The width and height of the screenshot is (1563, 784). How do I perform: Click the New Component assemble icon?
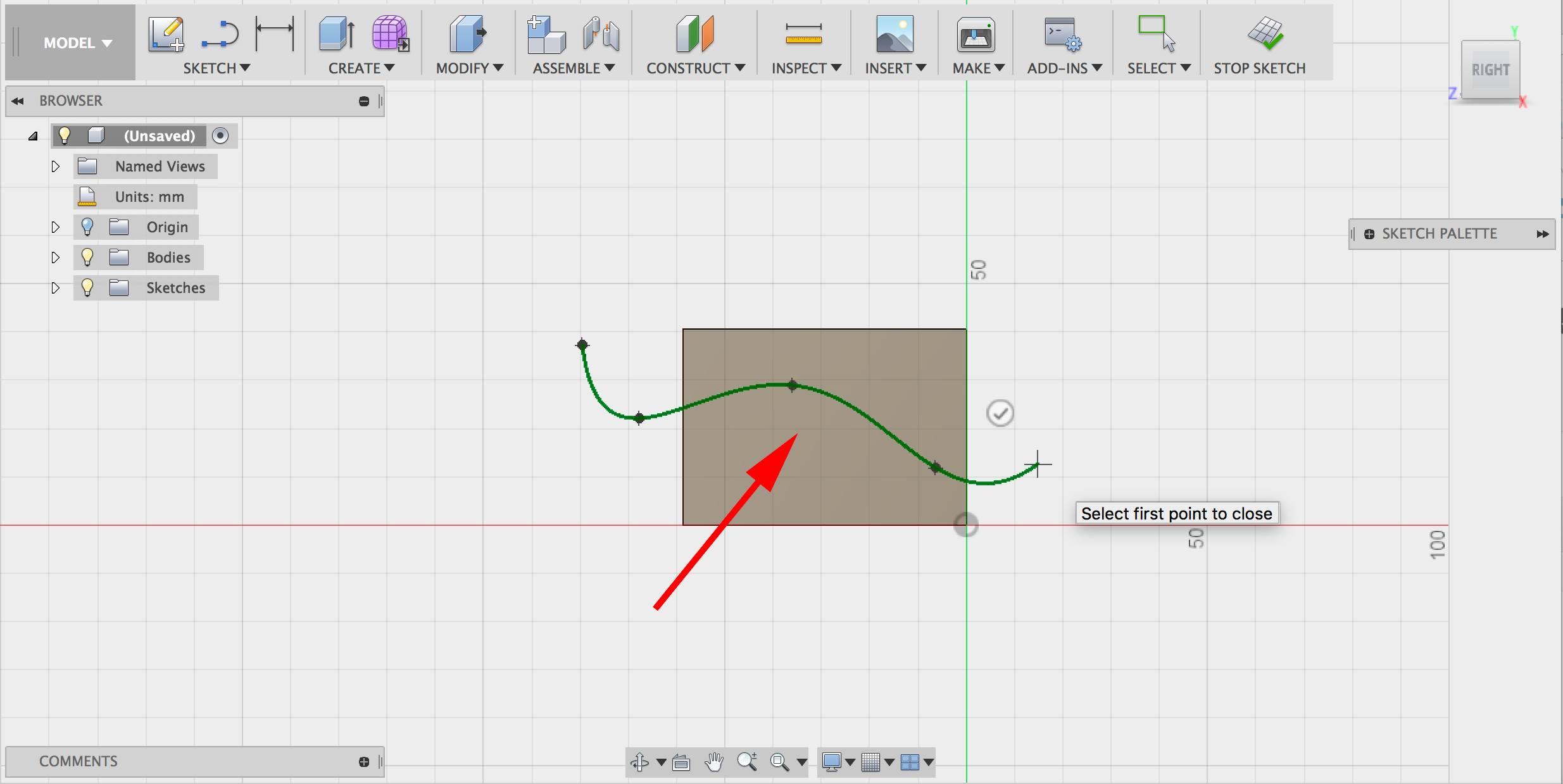546,34
